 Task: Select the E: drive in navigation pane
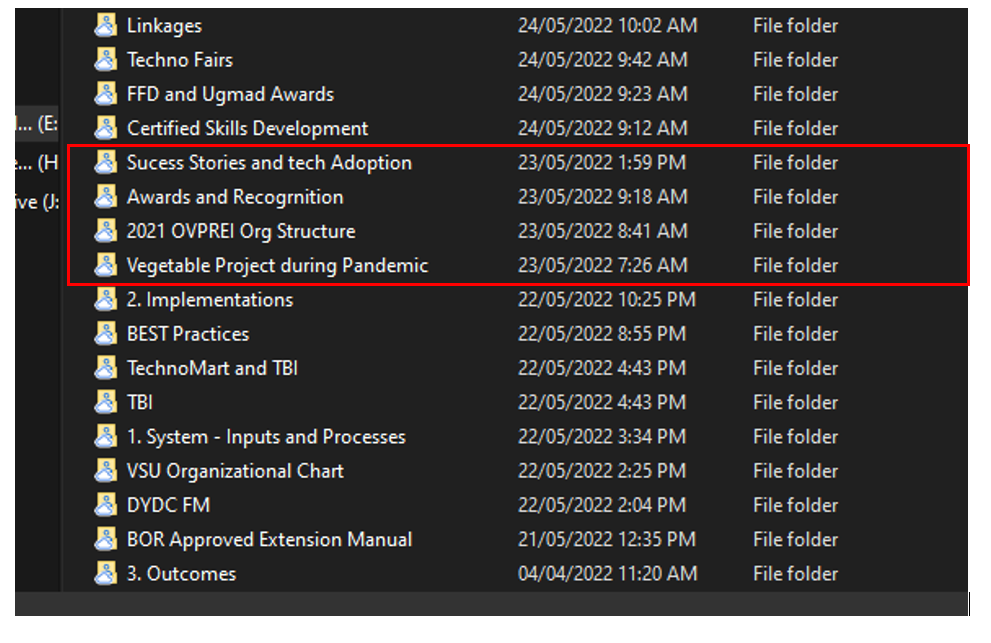(x=36, y=124)
